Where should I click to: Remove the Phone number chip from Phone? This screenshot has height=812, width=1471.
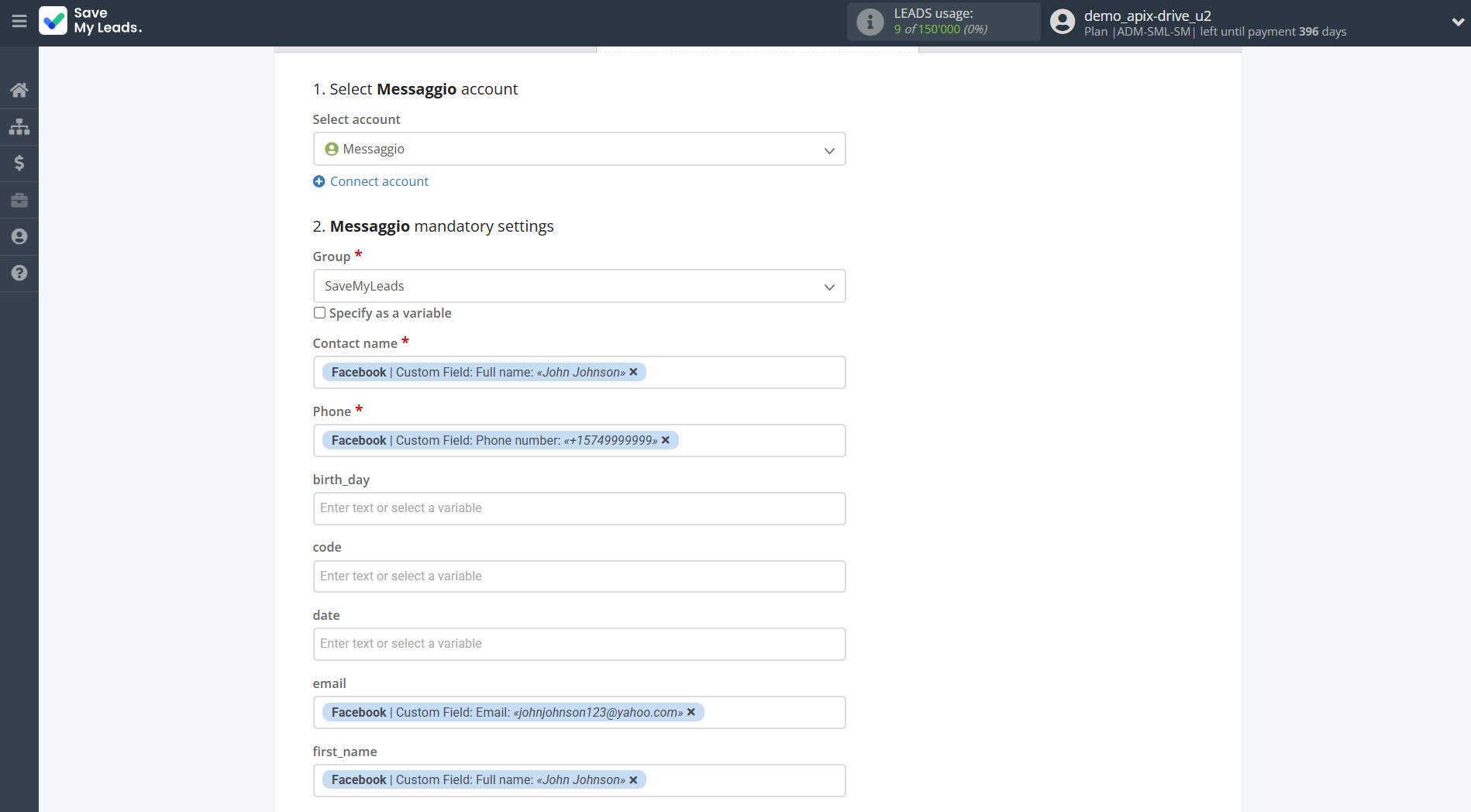[665, 440]
